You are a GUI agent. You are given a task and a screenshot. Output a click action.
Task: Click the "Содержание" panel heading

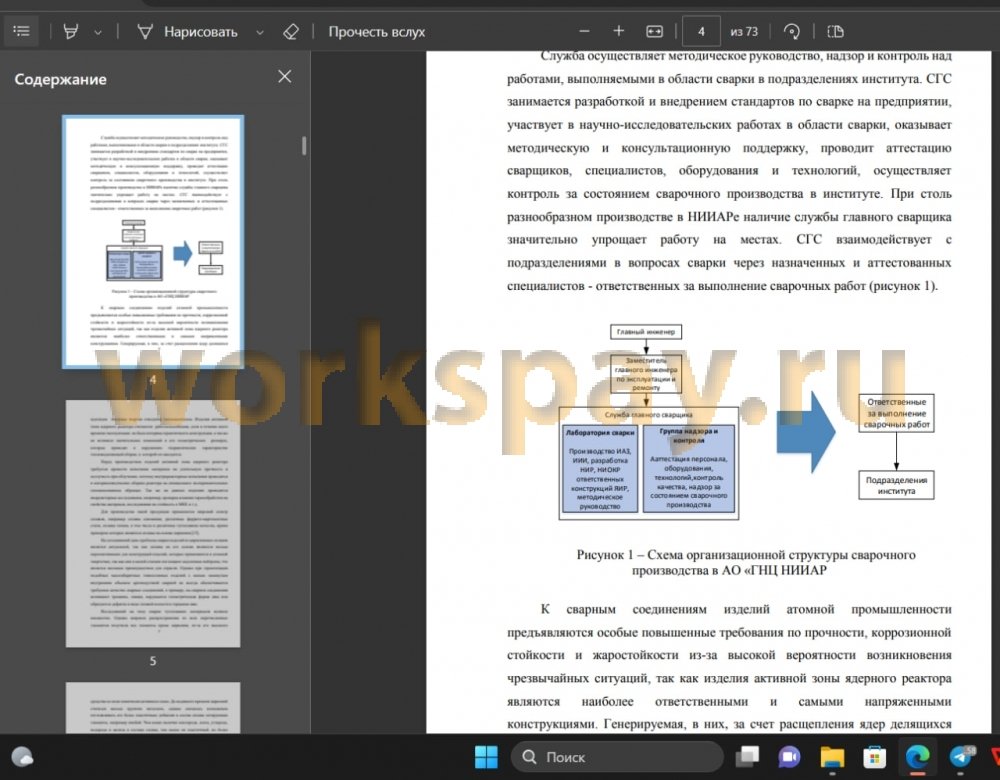click(x=61, y=79)
